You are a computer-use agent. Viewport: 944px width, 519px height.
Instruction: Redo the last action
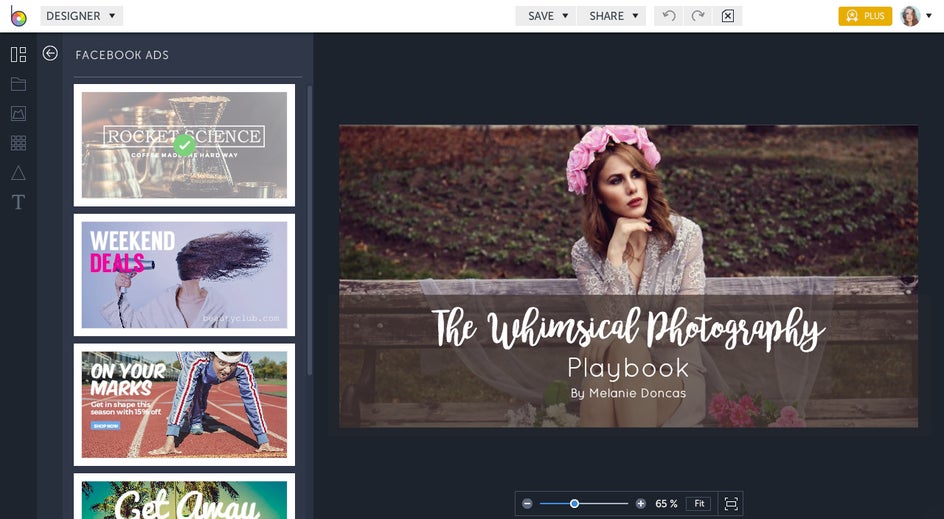coord(698,16)
